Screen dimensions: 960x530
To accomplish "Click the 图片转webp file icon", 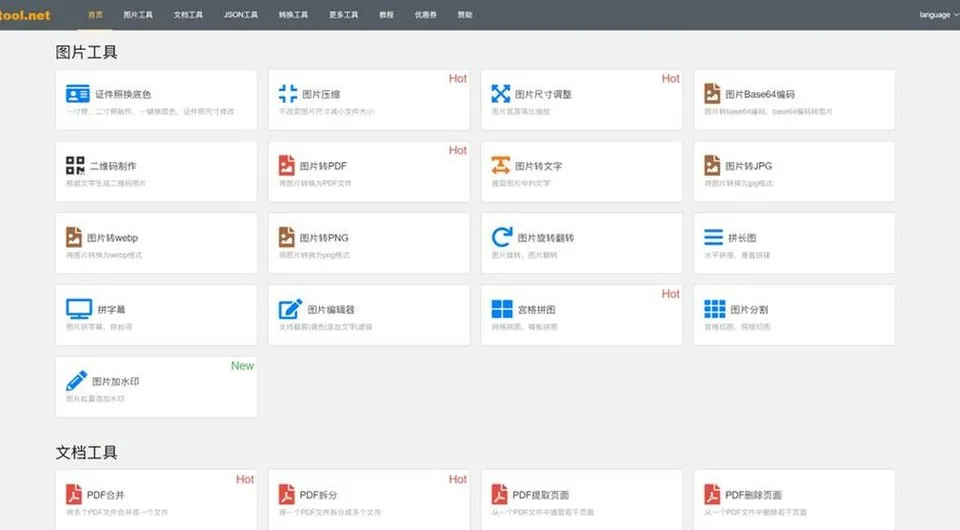I will [73, 237].
